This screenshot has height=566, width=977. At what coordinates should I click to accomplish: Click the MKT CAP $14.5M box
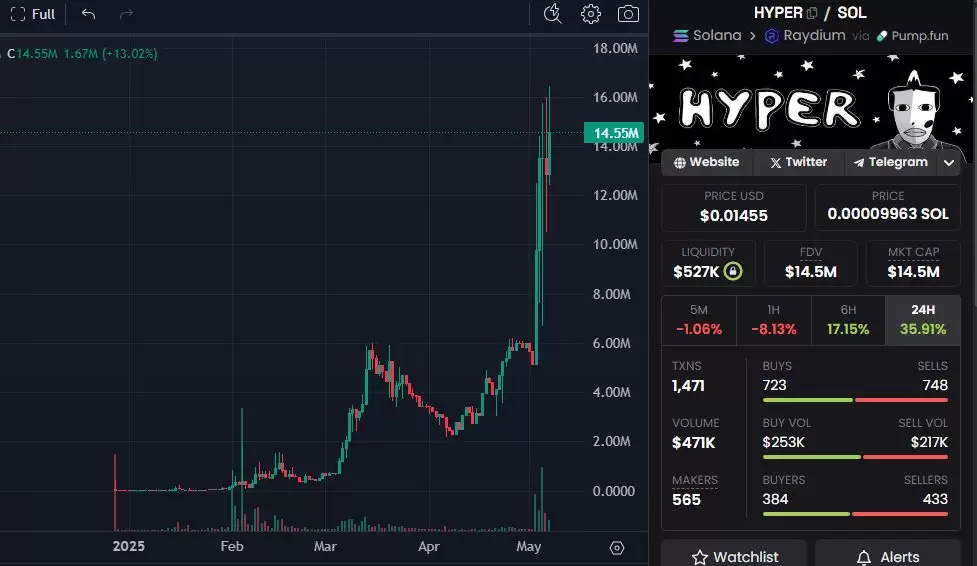(913, 263)
